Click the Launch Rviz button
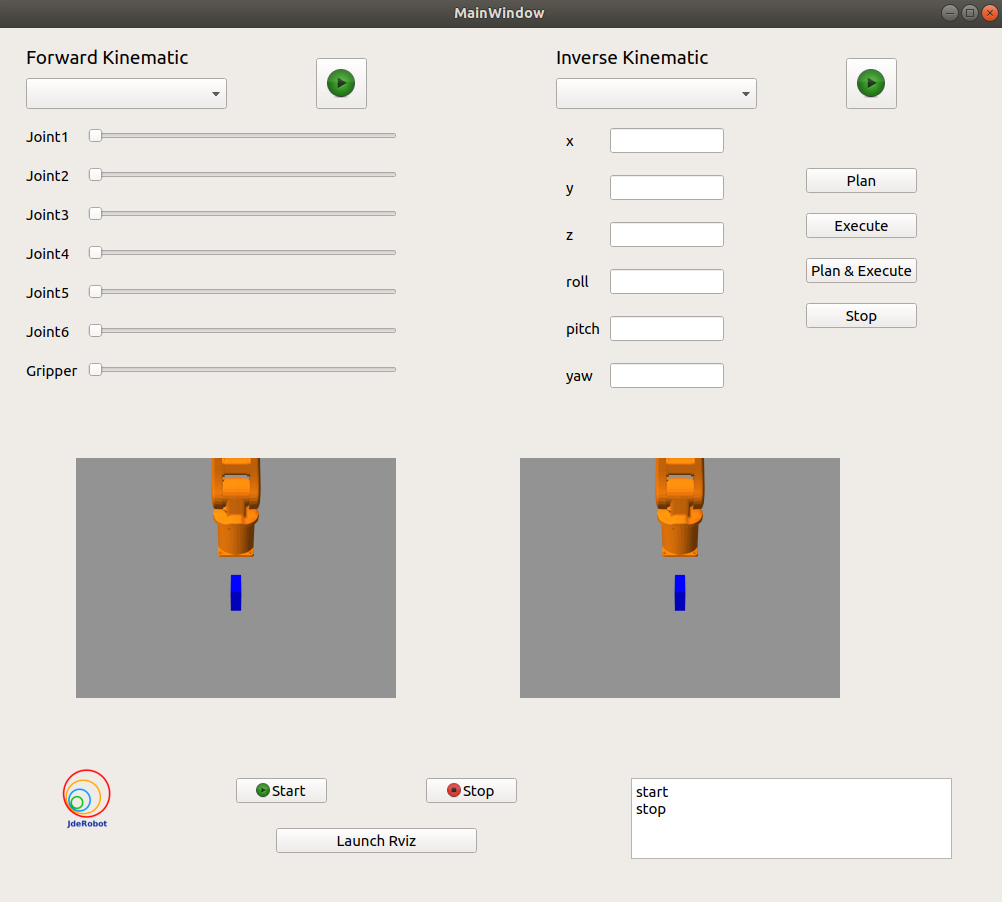Image resolution: width=1002 pixels, height=902 pixels. 376,841
